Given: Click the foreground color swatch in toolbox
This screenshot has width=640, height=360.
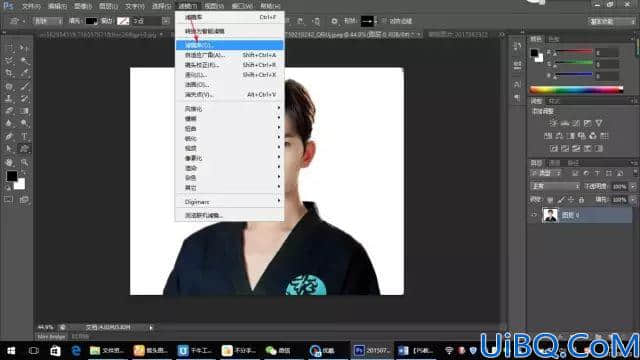Looking at the screenshot, I should pyautogui.click(x=11, y=176).
